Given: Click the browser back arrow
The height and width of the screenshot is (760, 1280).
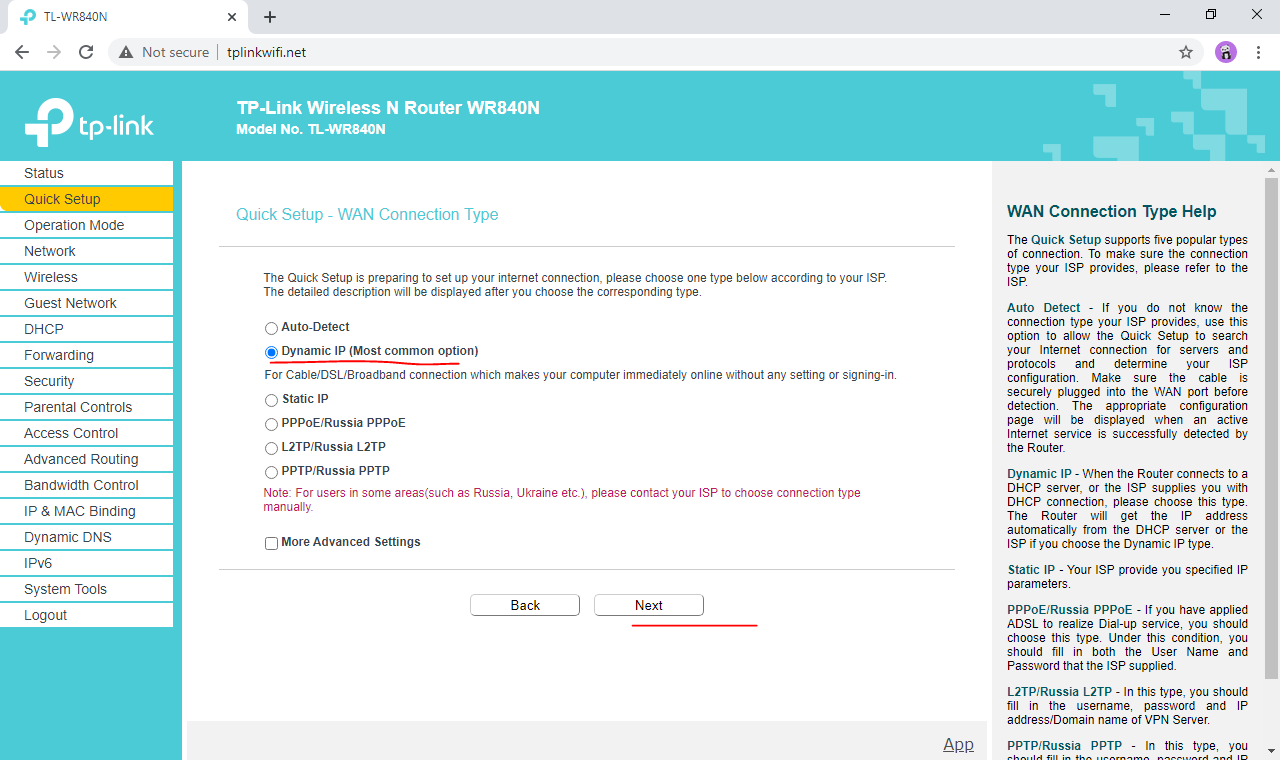Looking at the screenshot, I should [22, 52].
